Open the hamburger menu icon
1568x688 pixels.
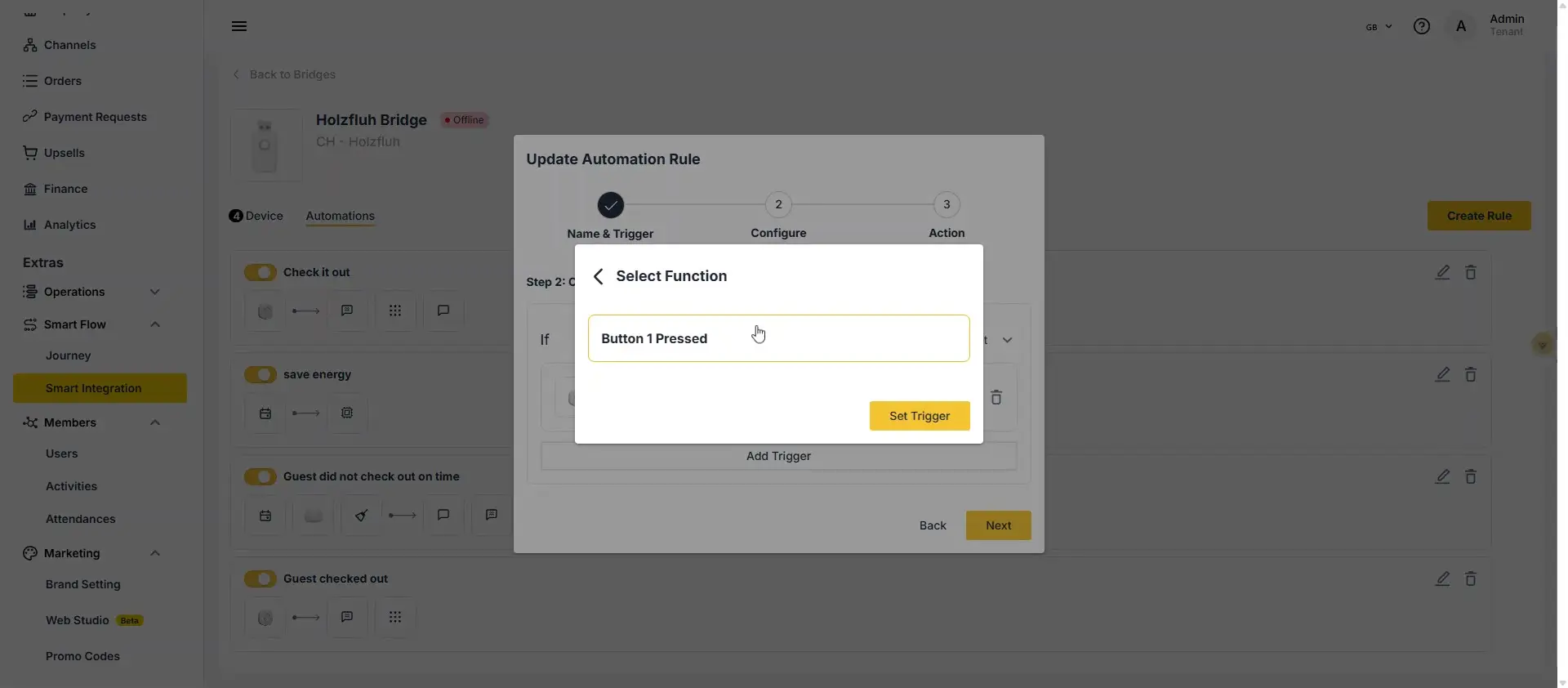tap(239, 26)
